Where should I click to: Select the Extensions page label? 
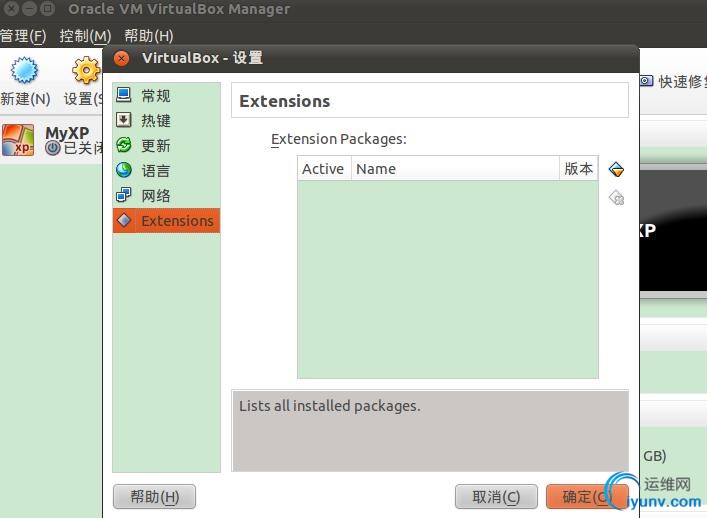pos(177,221)
